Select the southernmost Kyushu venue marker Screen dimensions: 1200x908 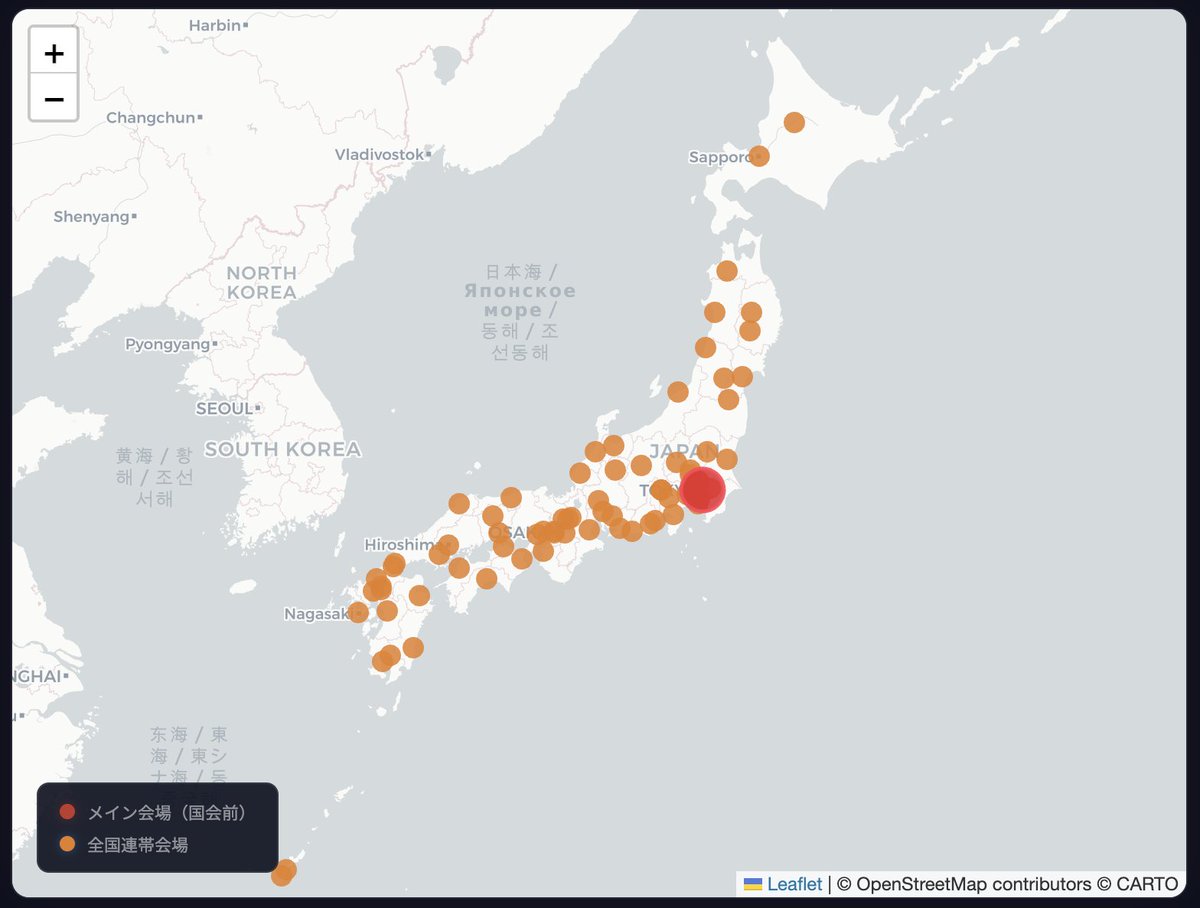[383, 659]
